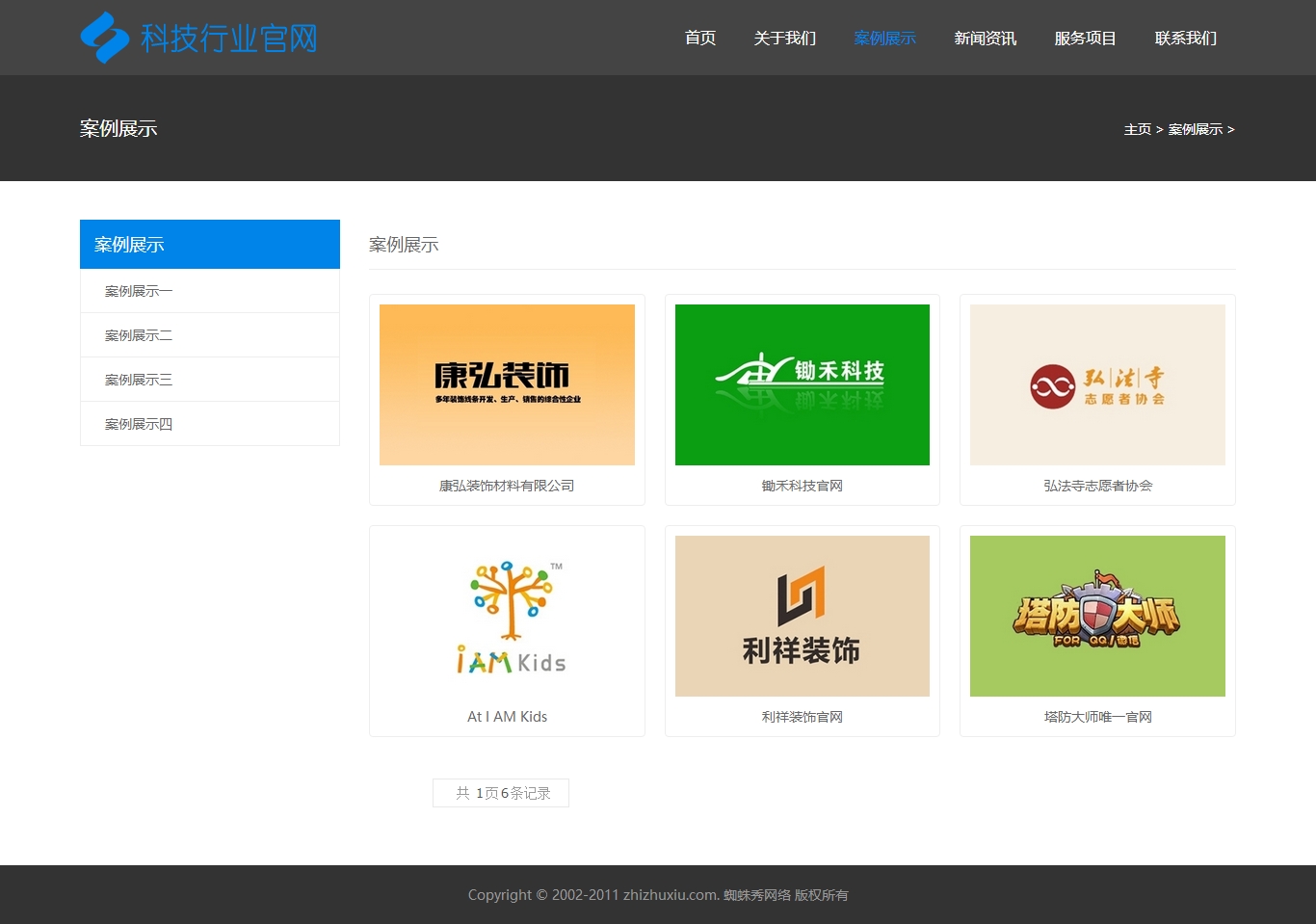Viewport: 1316px width, 924px height.
Task: Click the 主页 breadcrumb link
Action: pyautogui.click(x=1137, y=129)
